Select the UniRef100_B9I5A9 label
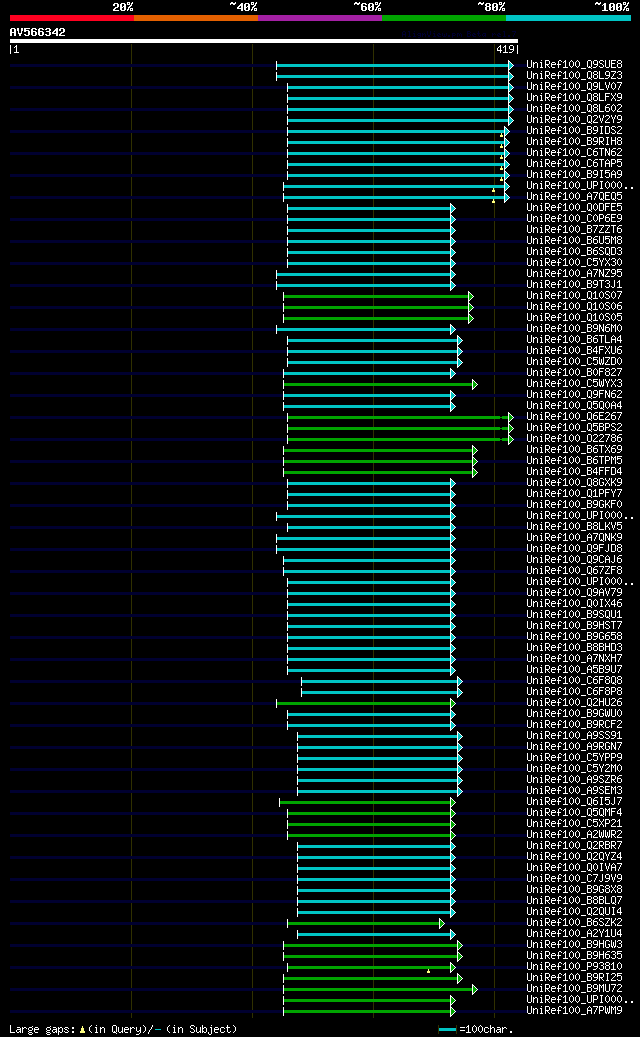 (574, 175)
